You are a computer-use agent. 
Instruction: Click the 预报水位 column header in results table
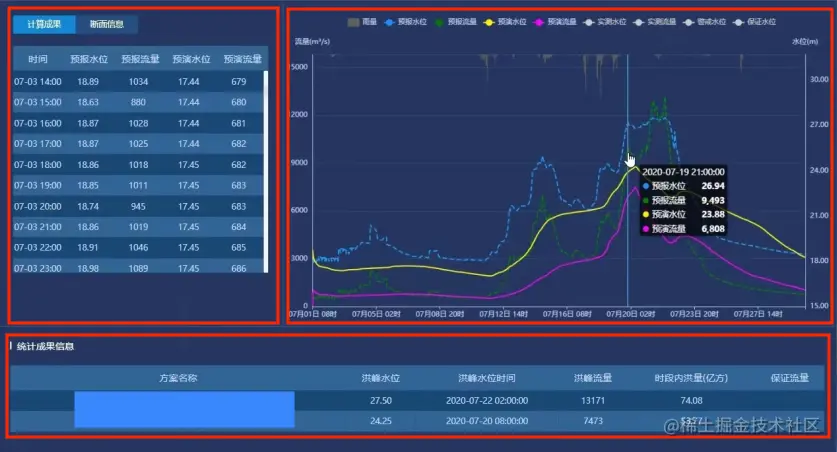tap(89, 59)
